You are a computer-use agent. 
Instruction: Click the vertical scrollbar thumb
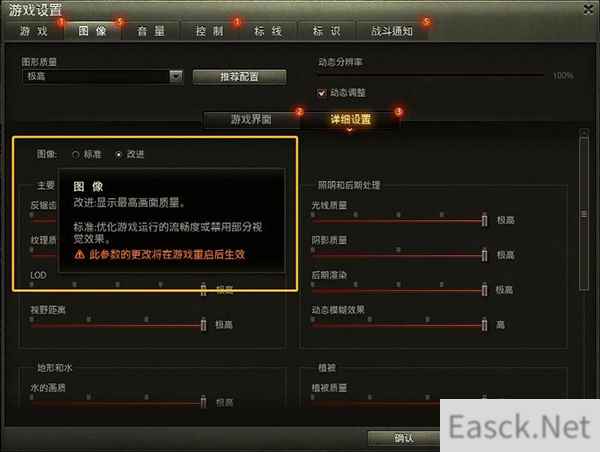click(584, 214)
